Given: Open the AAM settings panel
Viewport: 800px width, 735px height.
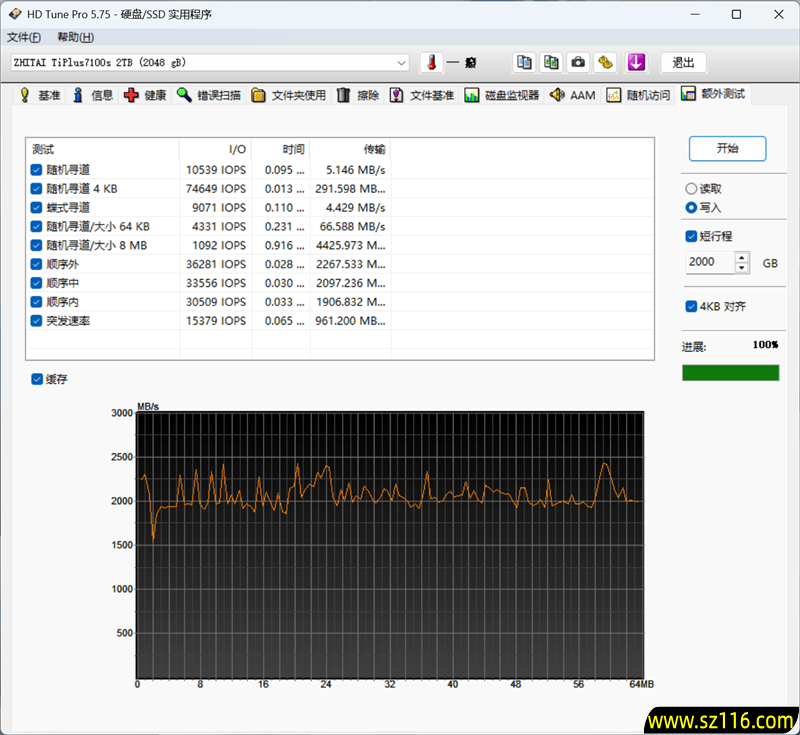Looking at the screenshot, I should (573, 95).
